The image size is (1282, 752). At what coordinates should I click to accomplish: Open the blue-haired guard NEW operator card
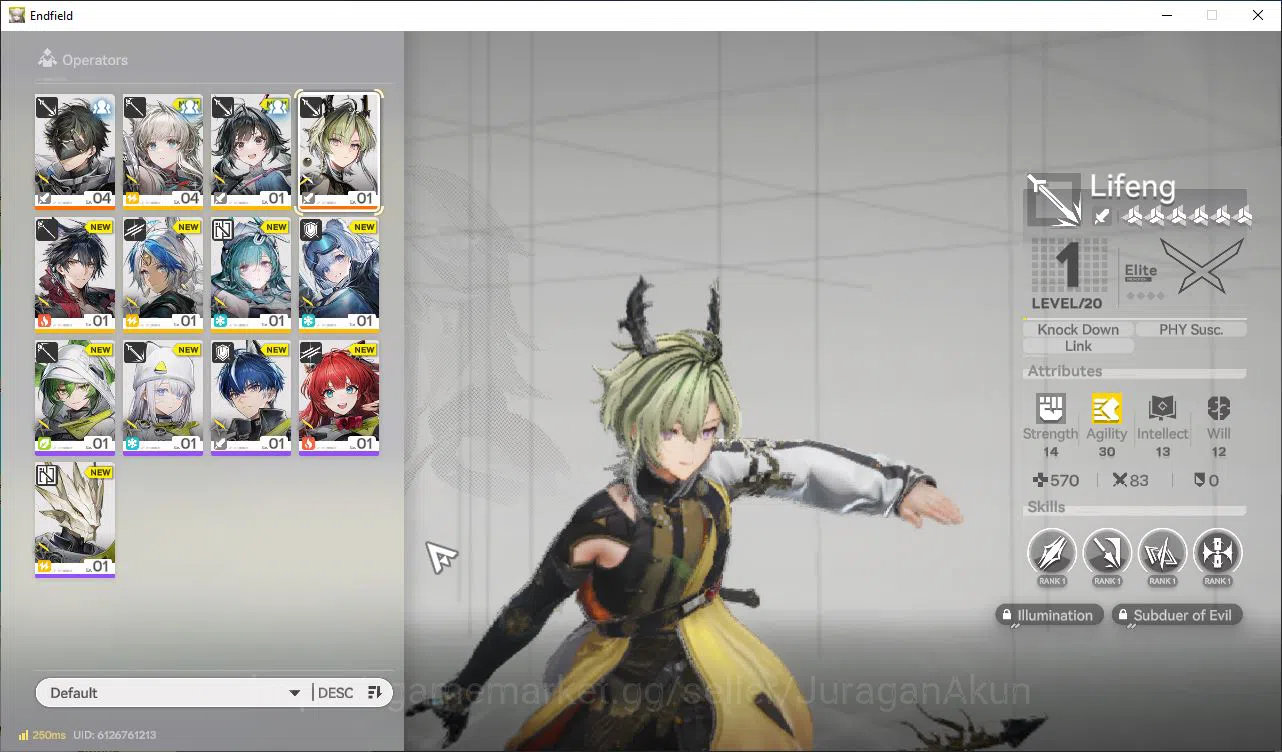coord(251,398)
